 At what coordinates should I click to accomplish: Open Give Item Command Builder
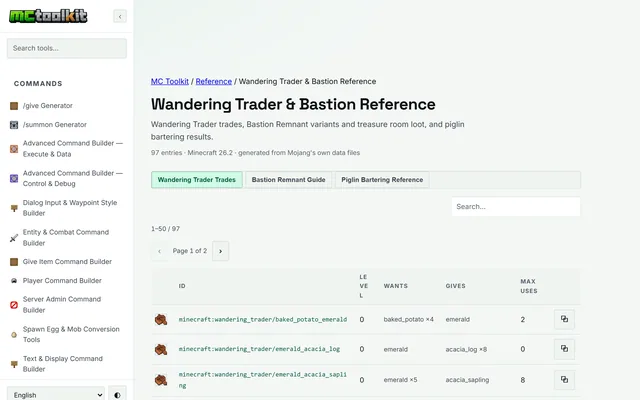pos(67,262)
